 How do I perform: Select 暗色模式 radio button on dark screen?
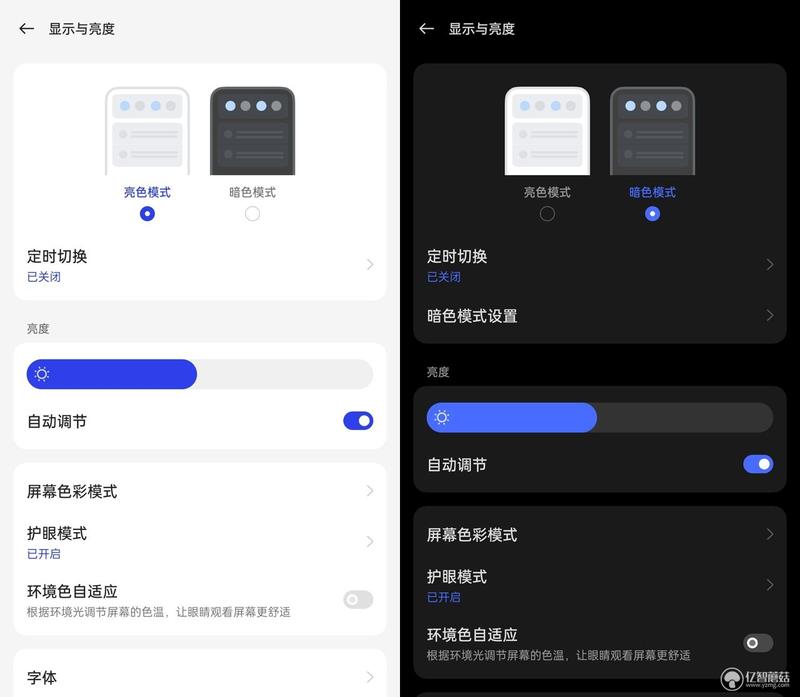tap(653, 213)
